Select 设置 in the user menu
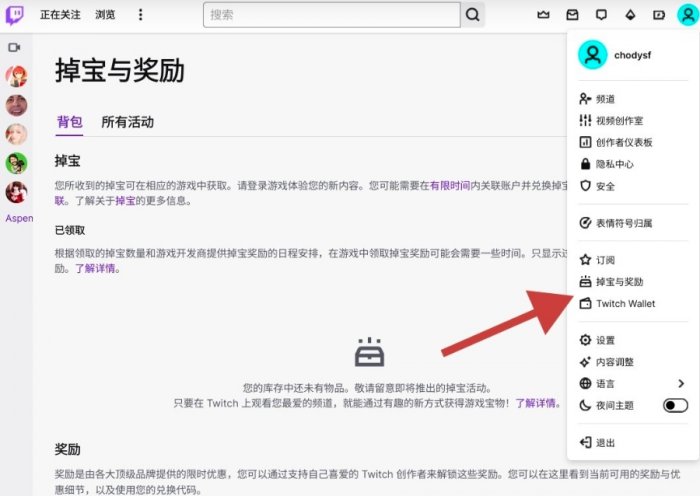The height and width of the screenshot is (496, 700). 605,340
